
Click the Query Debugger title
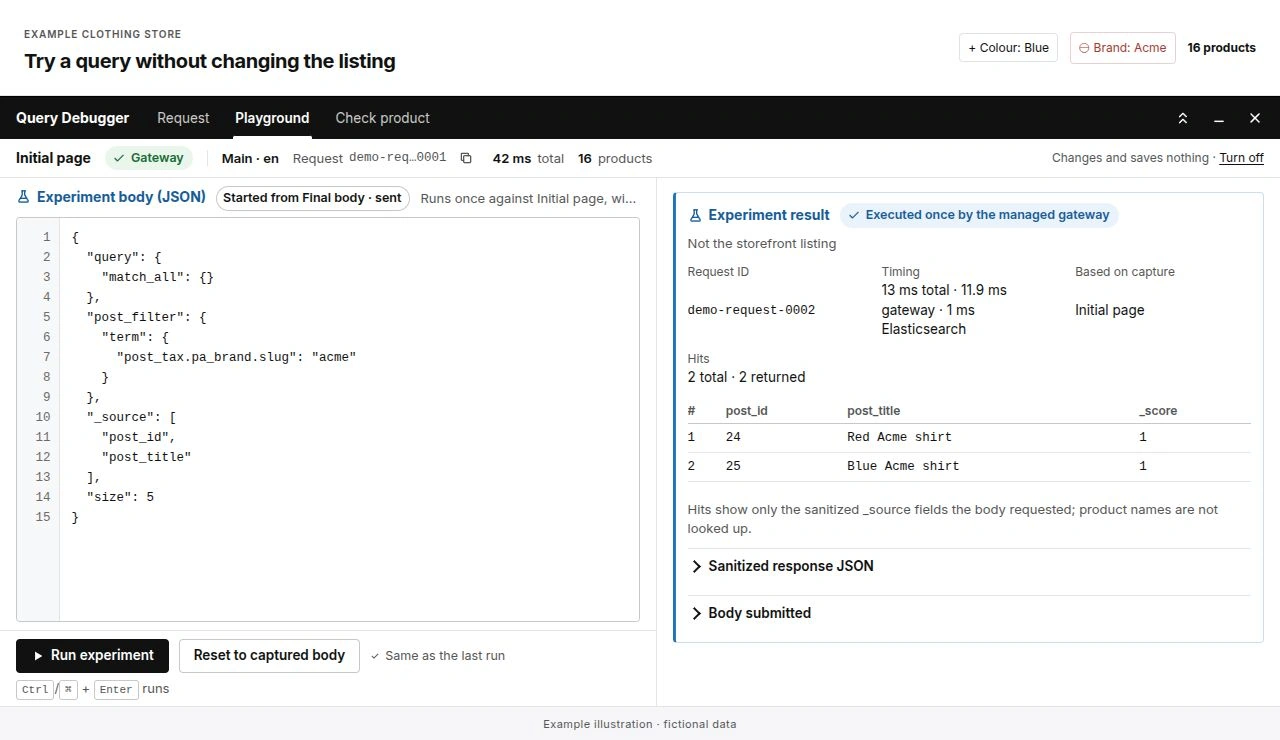pos(72,118)
